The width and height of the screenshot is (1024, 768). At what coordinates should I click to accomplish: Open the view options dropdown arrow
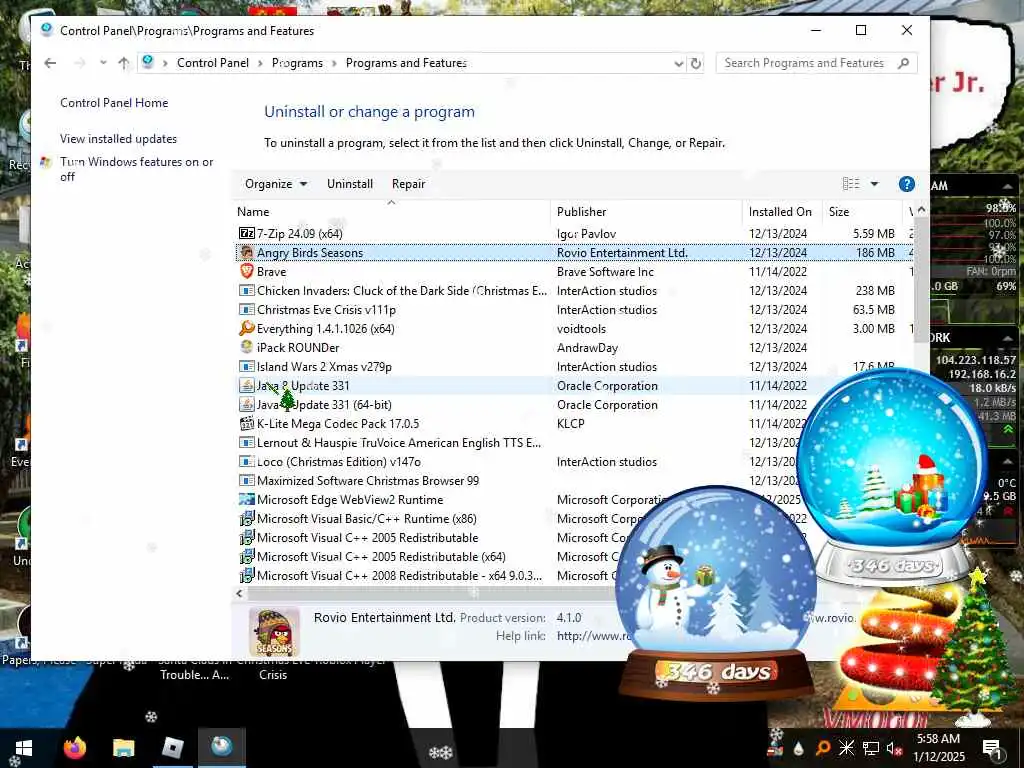click(874, 184)
